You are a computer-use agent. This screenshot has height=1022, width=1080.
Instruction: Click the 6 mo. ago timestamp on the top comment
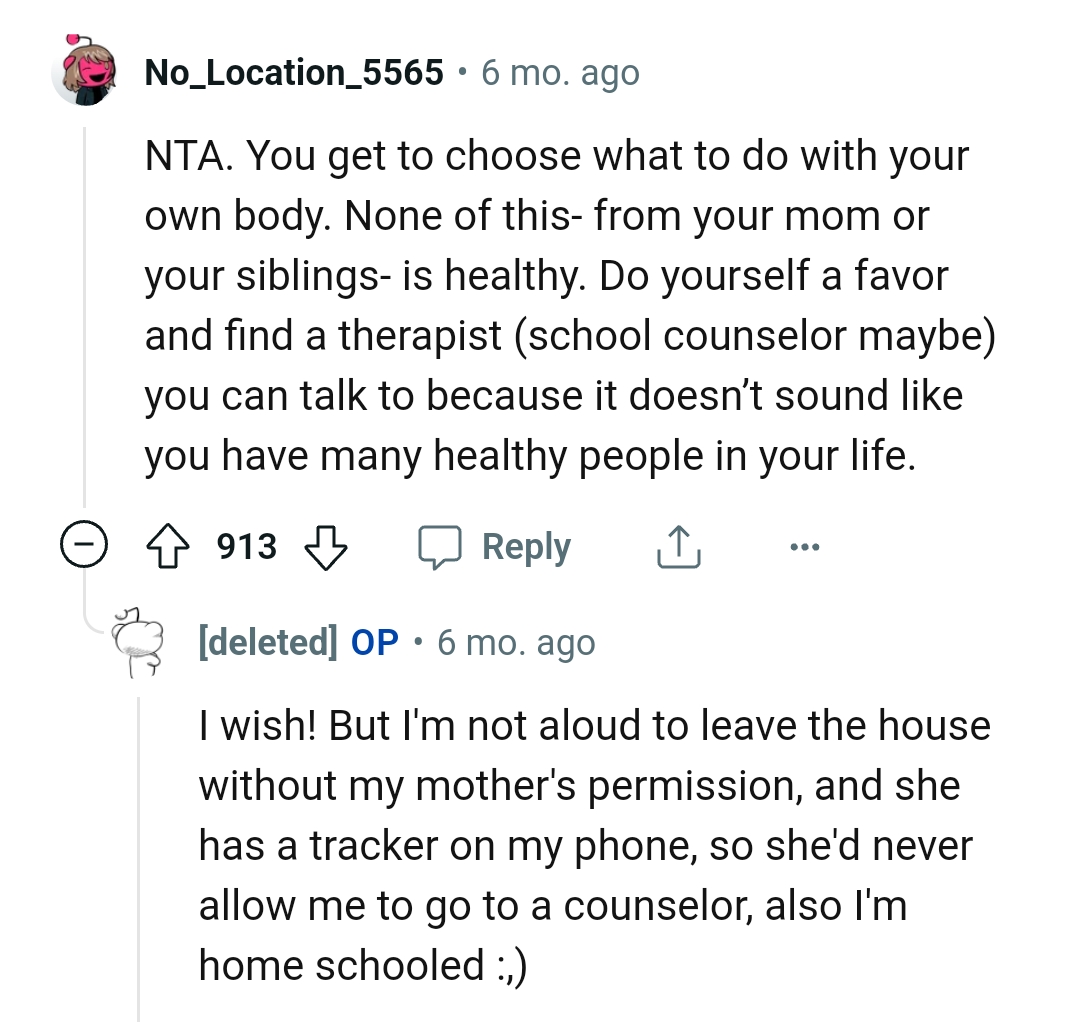pos(560,72)
